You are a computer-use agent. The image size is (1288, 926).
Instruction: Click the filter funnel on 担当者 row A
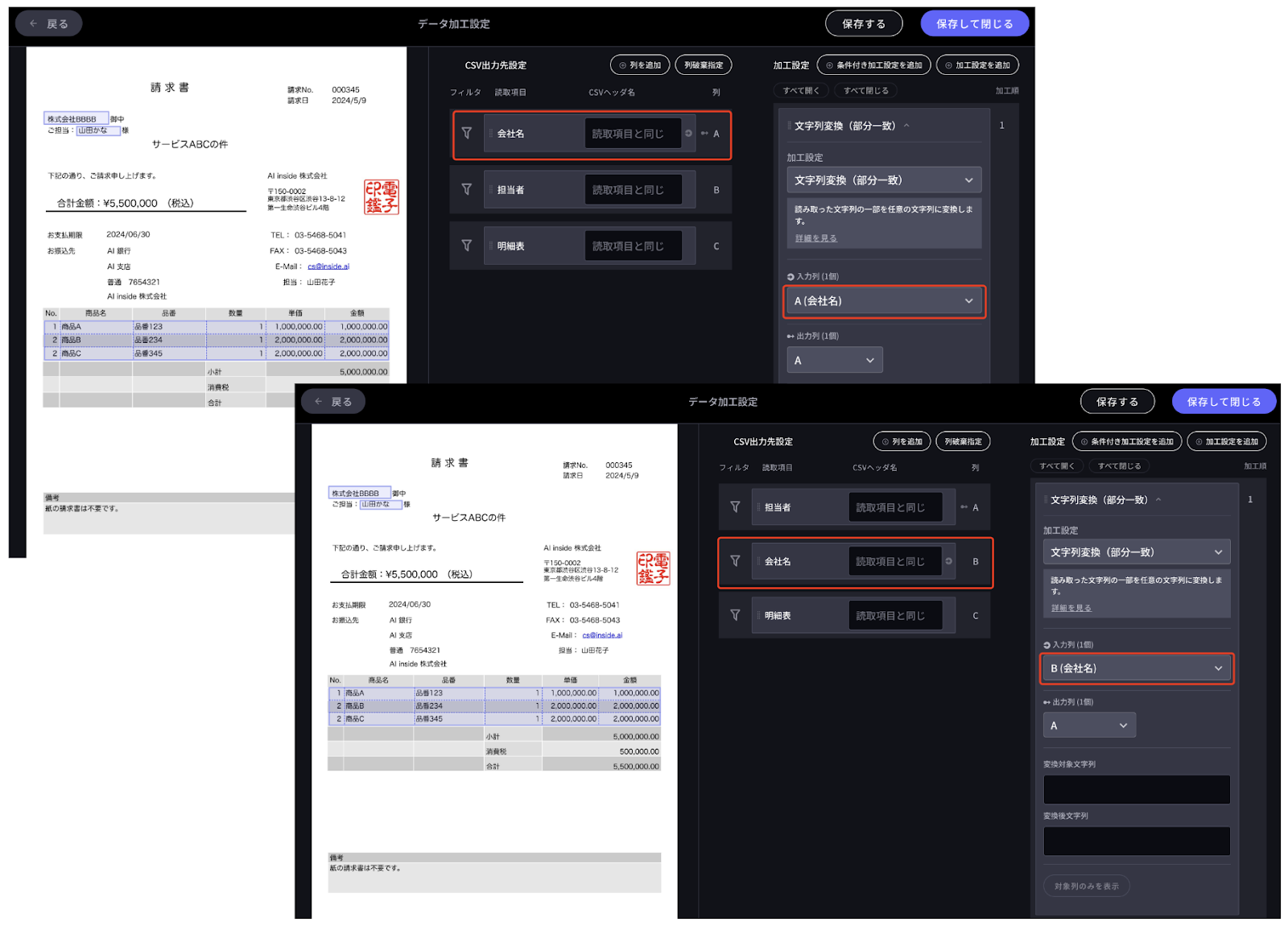coord(735,507)
